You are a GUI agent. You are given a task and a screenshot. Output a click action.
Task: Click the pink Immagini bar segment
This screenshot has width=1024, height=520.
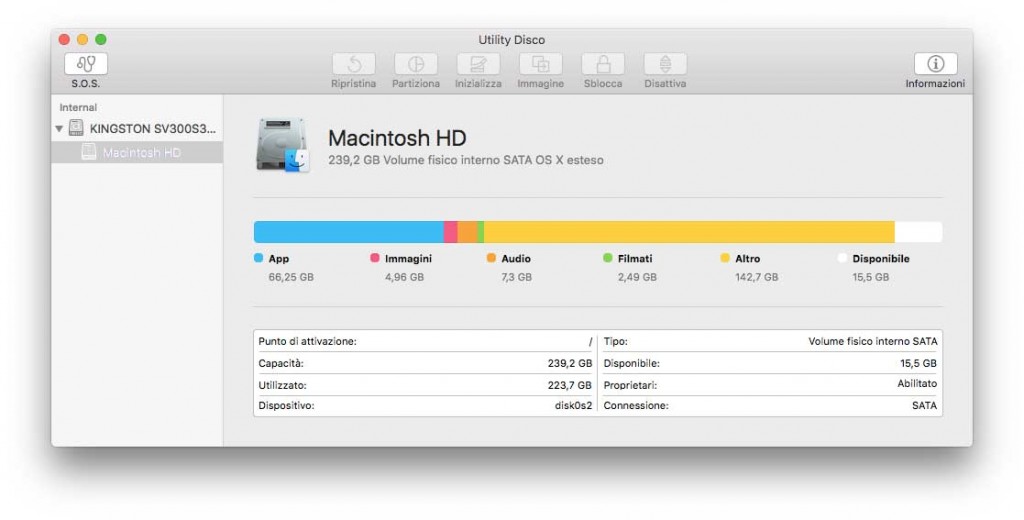click(x=451, y=232)
